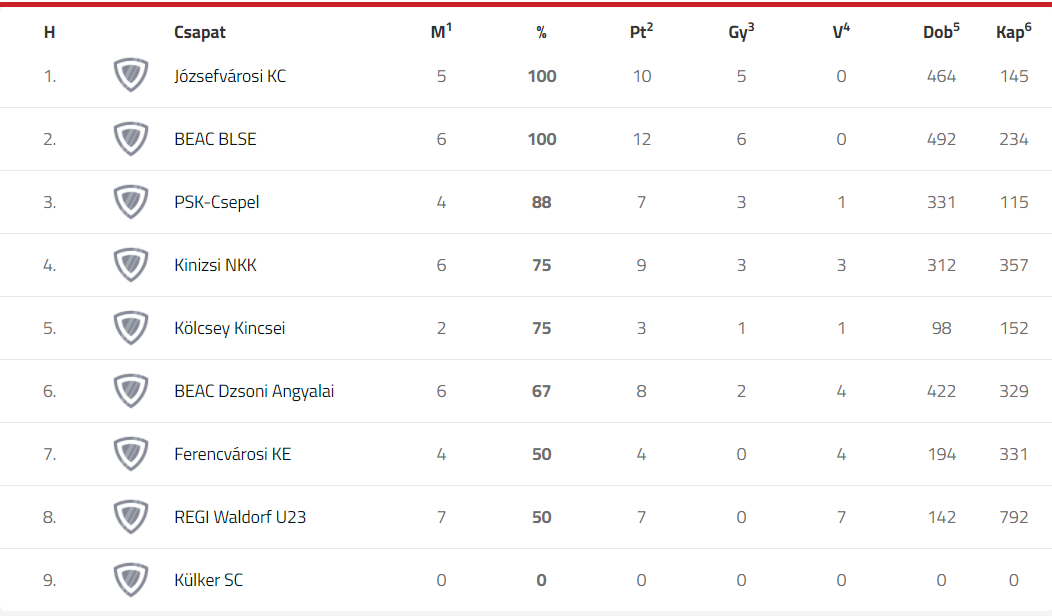The image size is (1052, 616).
Task: Click the PSK-Csepel team shield icon
Action: coord(131,201)
